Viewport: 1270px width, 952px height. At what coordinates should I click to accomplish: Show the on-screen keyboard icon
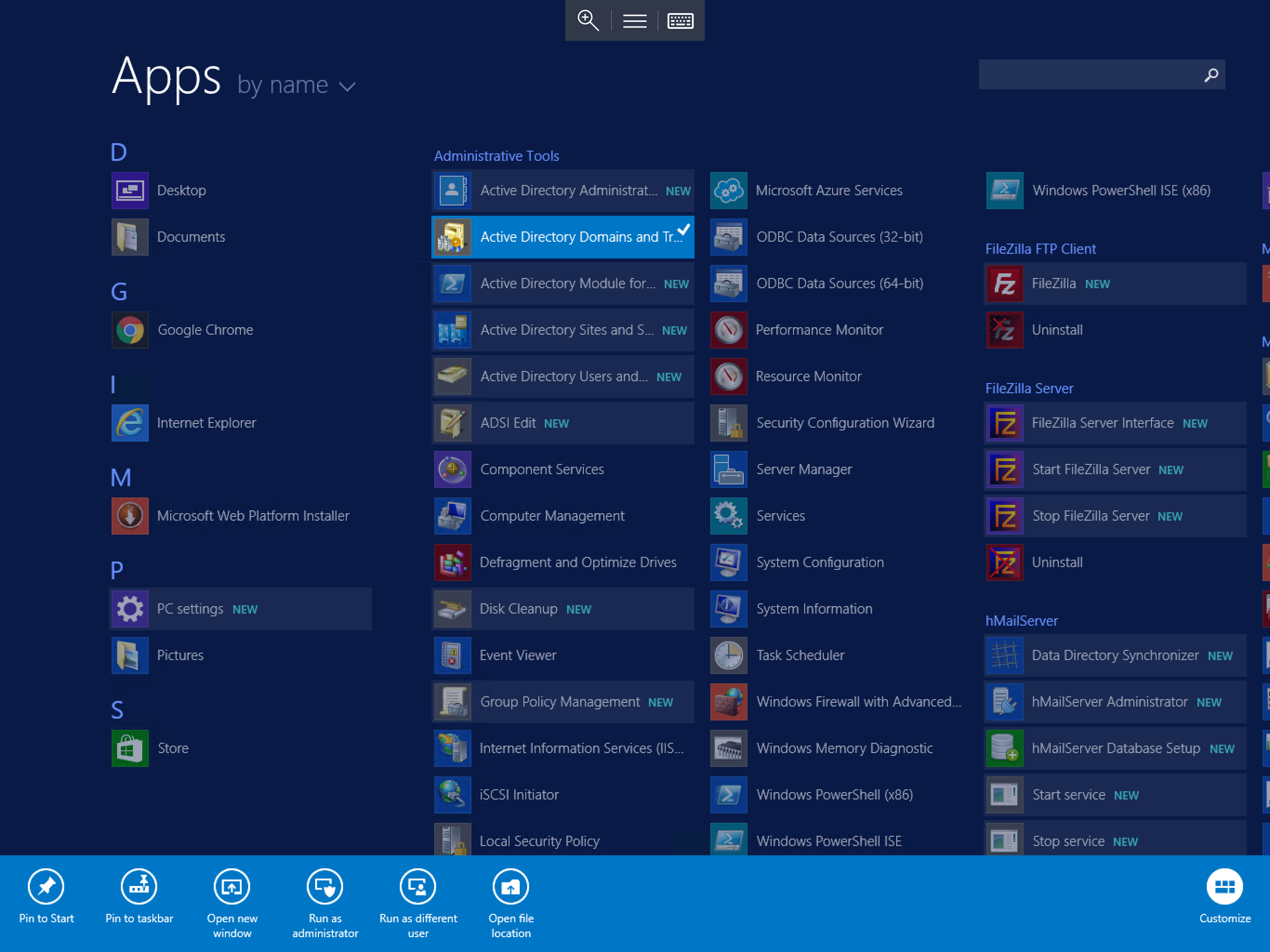click(681, 20)
